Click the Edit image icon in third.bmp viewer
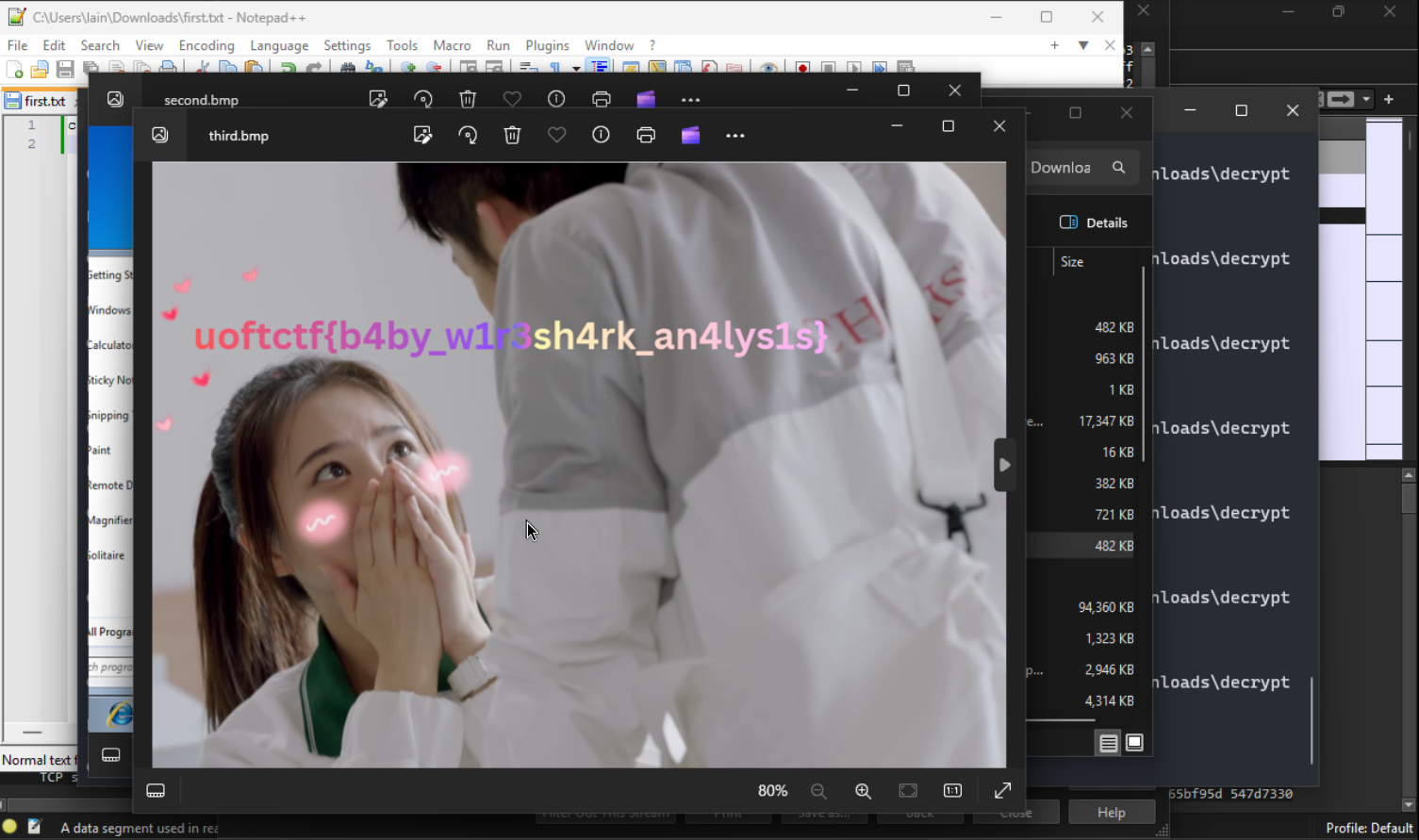This screenshot has height=840, width=1419. pos(422,136)
